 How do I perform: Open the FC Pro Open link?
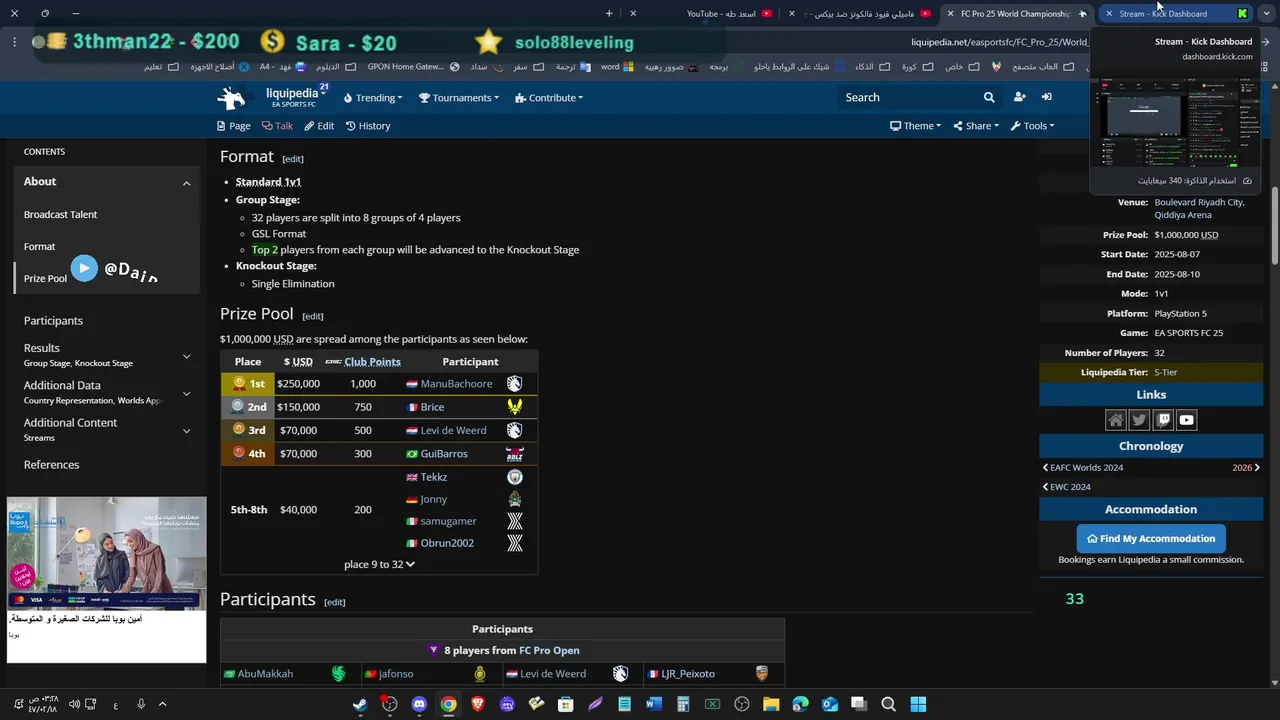coord(549,651)
